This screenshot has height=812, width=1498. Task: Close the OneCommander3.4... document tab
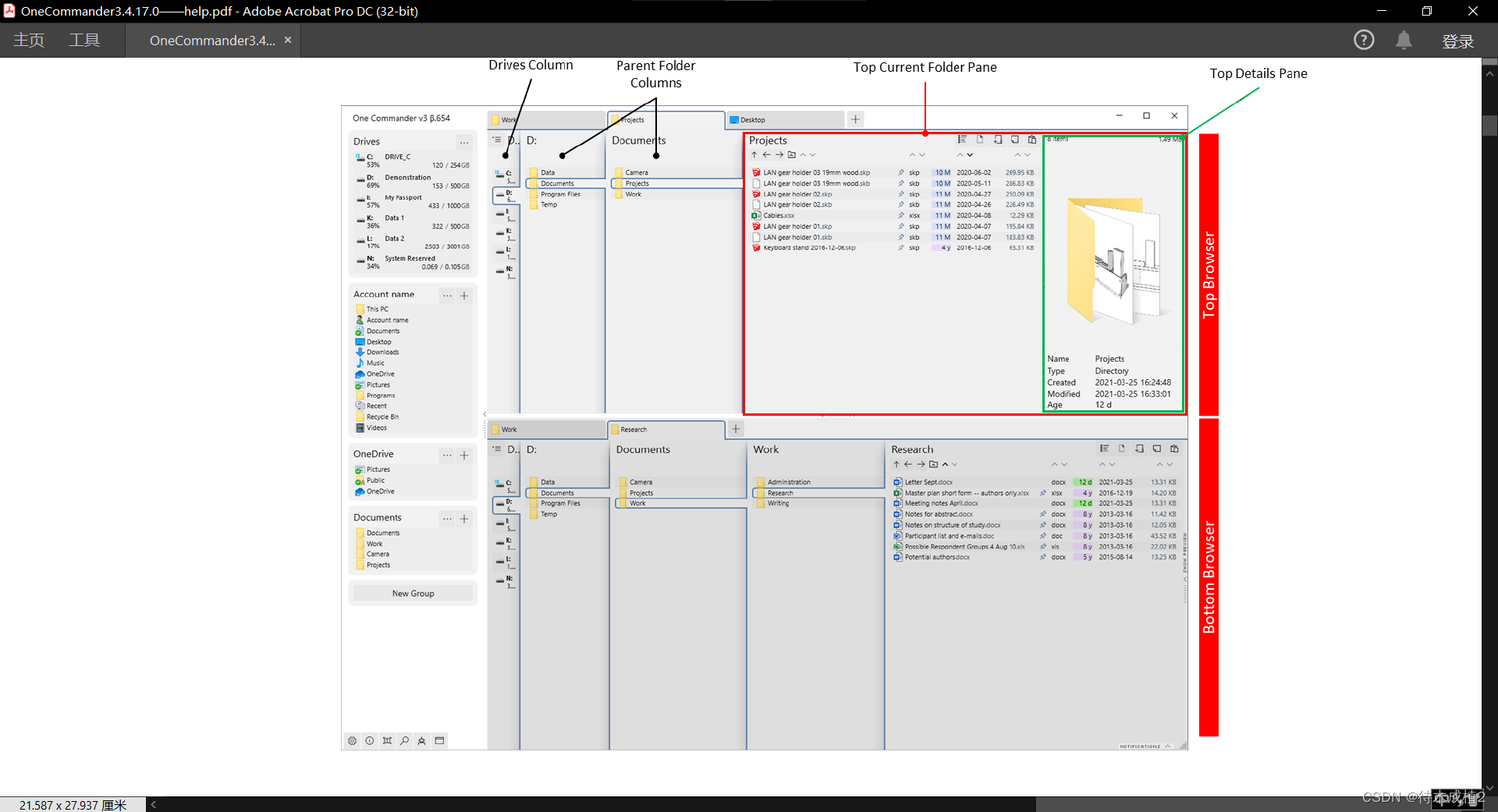click(288, 40)
